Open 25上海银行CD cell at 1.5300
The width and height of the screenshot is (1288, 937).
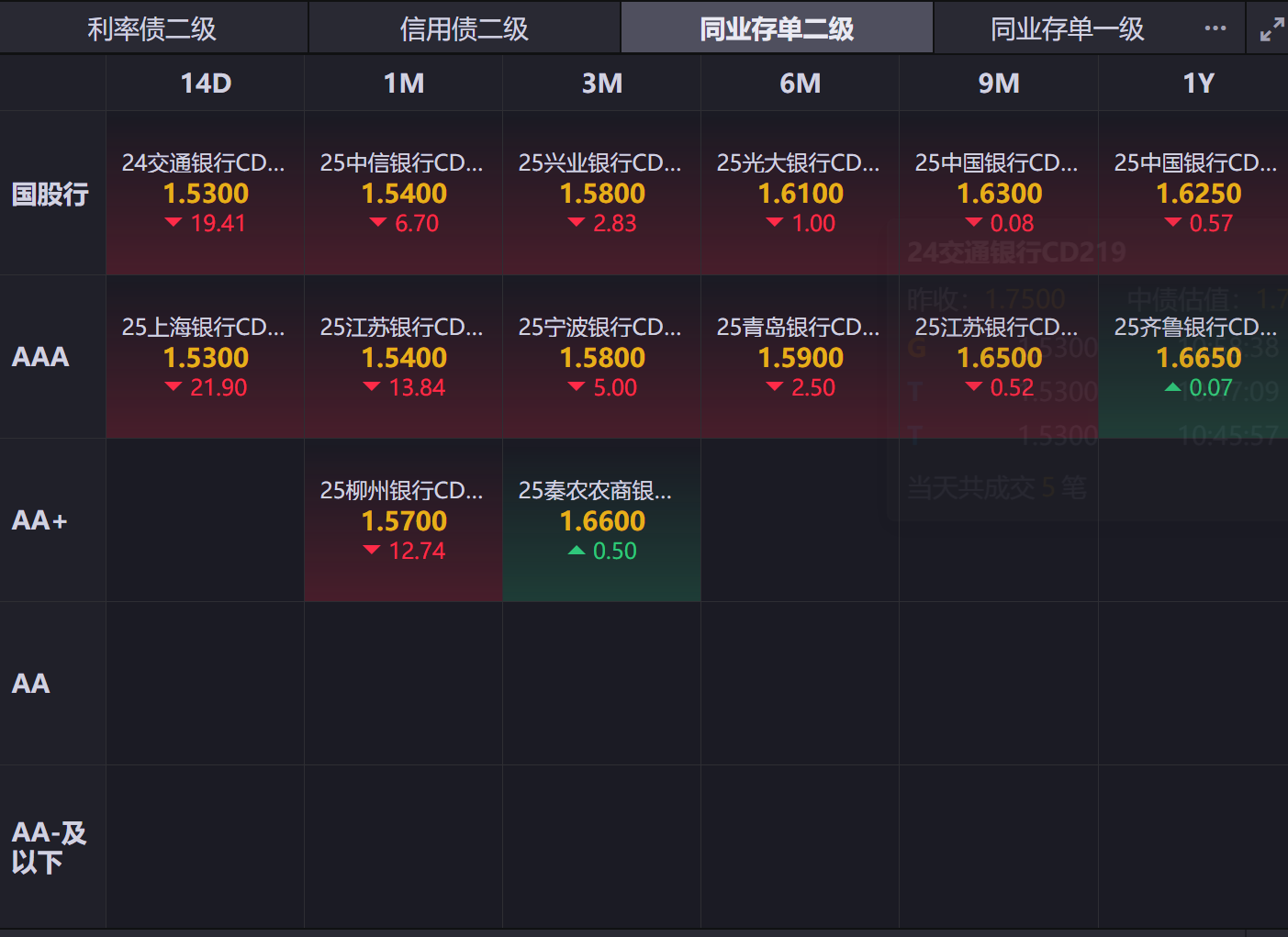coord(206,357)
